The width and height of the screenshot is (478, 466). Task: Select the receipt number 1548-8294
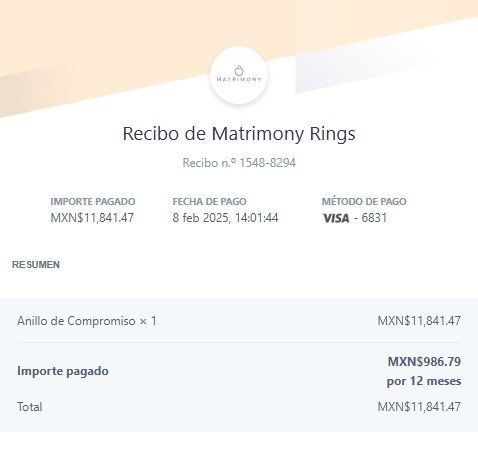(268, 163)
